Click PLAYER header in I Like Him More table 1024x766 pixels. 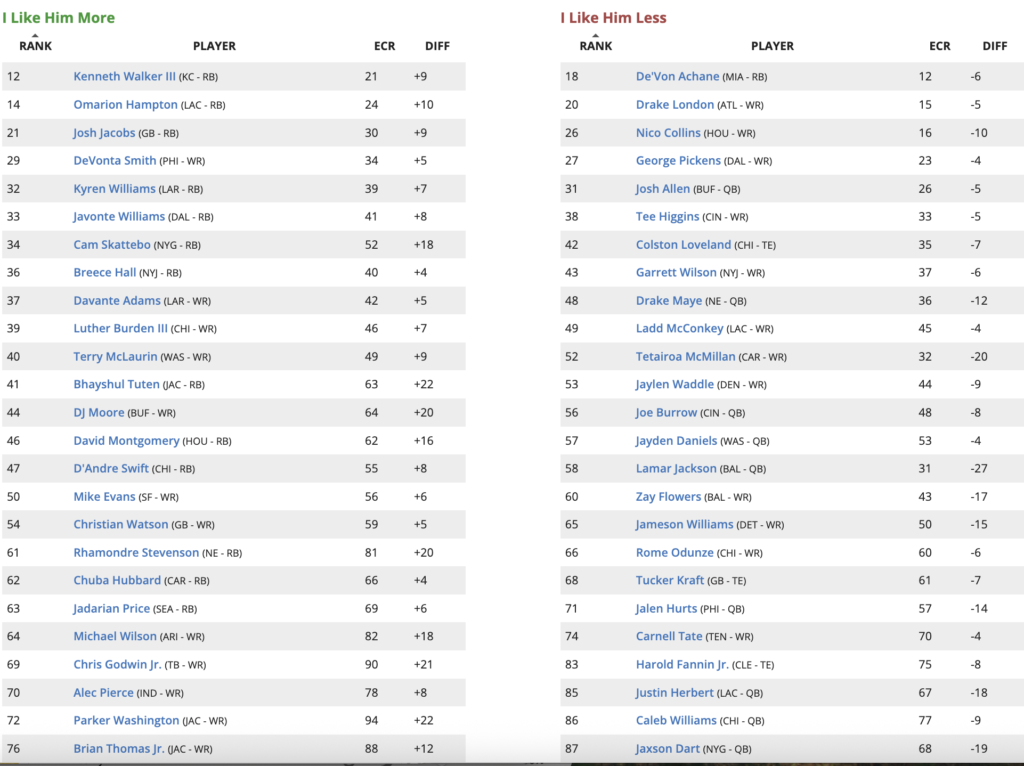tap(214, 46)
